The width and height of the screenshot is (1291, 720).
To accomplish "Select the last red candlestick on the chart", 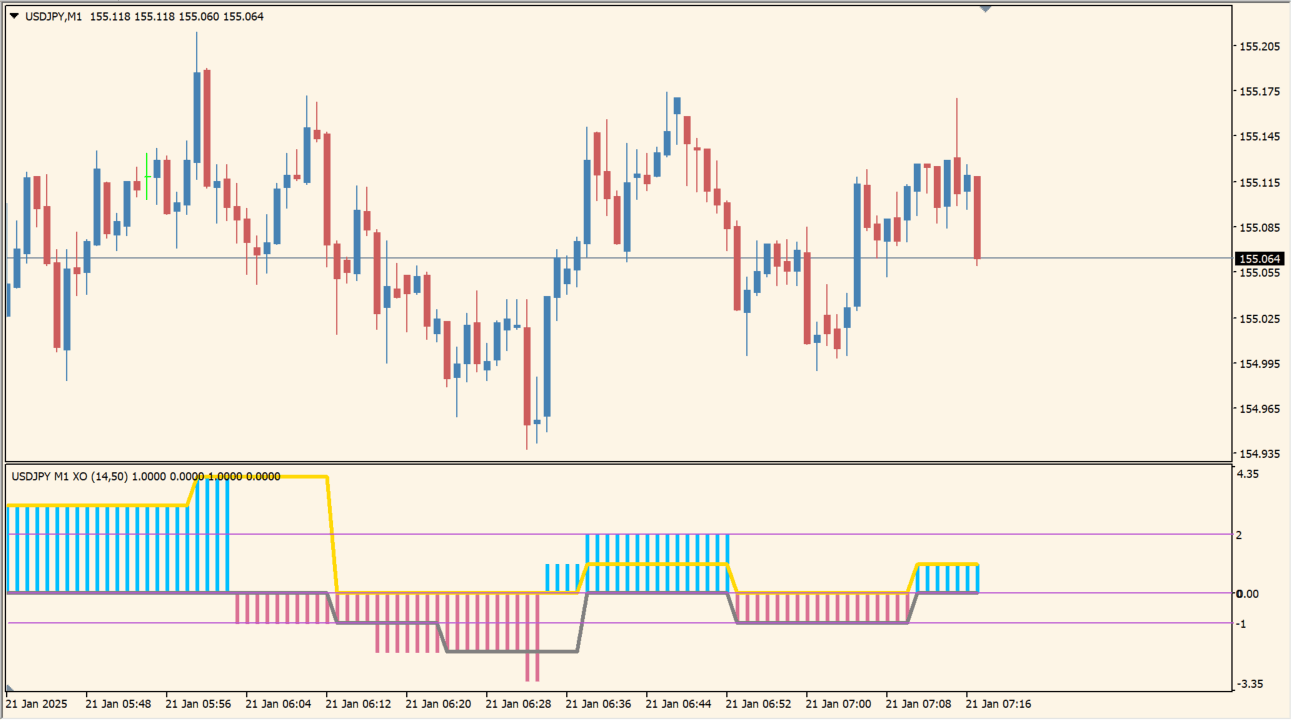I will coord(977,217).
